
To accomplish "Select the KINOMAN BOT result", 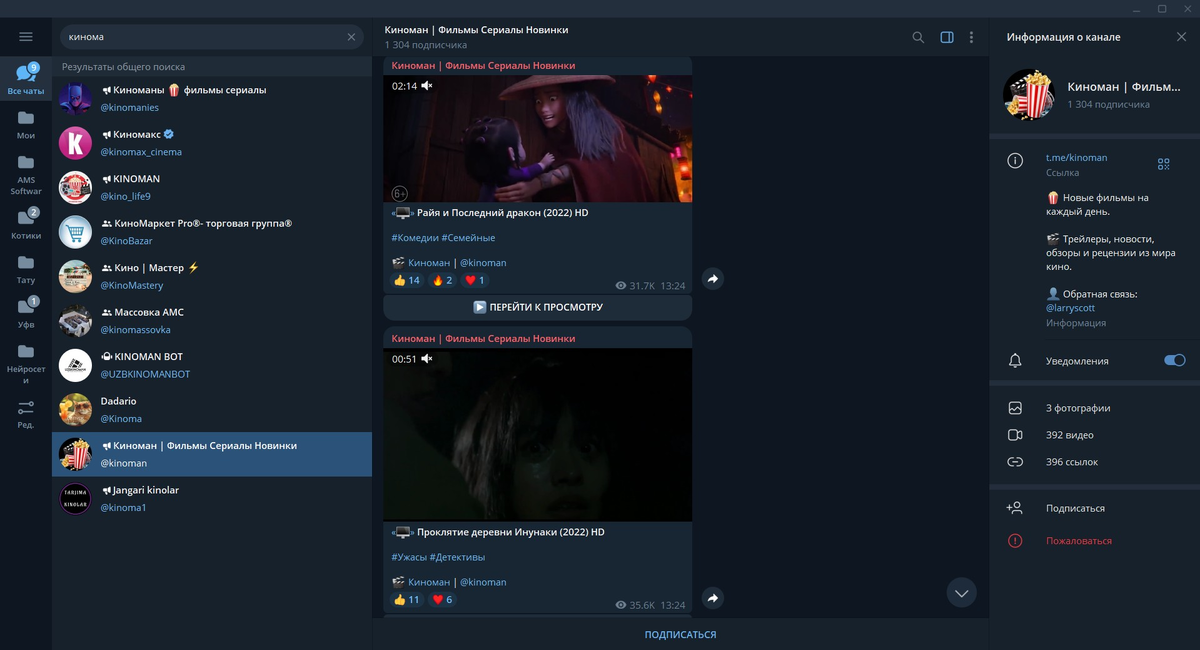I will point(212,365).
